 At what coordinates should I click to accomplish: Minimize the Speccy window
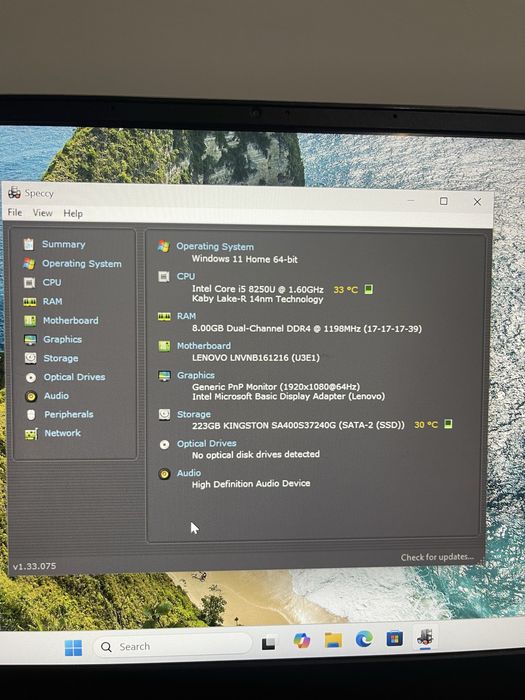tap(411, 200)
